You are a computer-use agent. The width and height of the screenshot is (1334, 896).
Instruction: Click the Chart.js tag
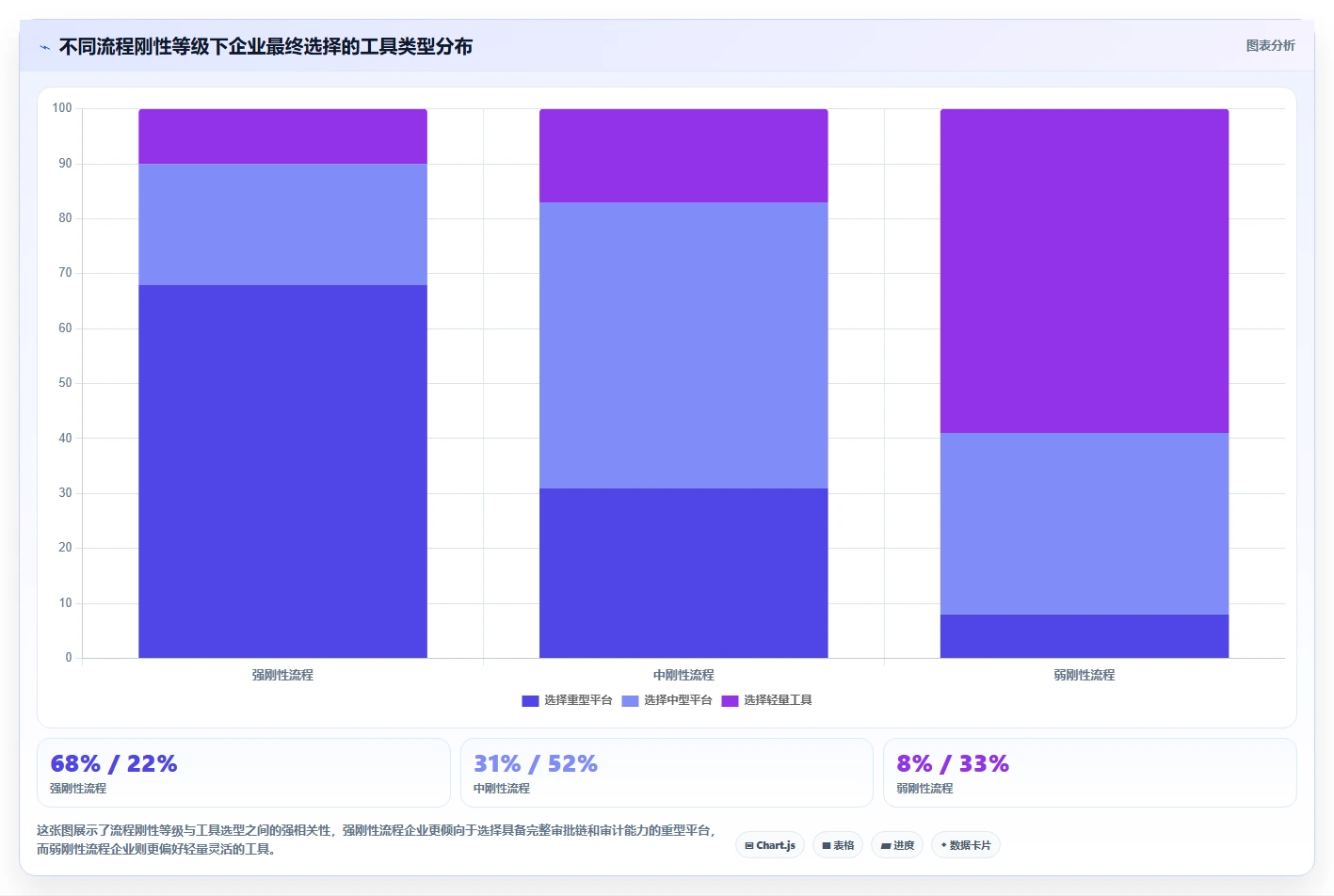pyautogui.click(x=770, y=845)
